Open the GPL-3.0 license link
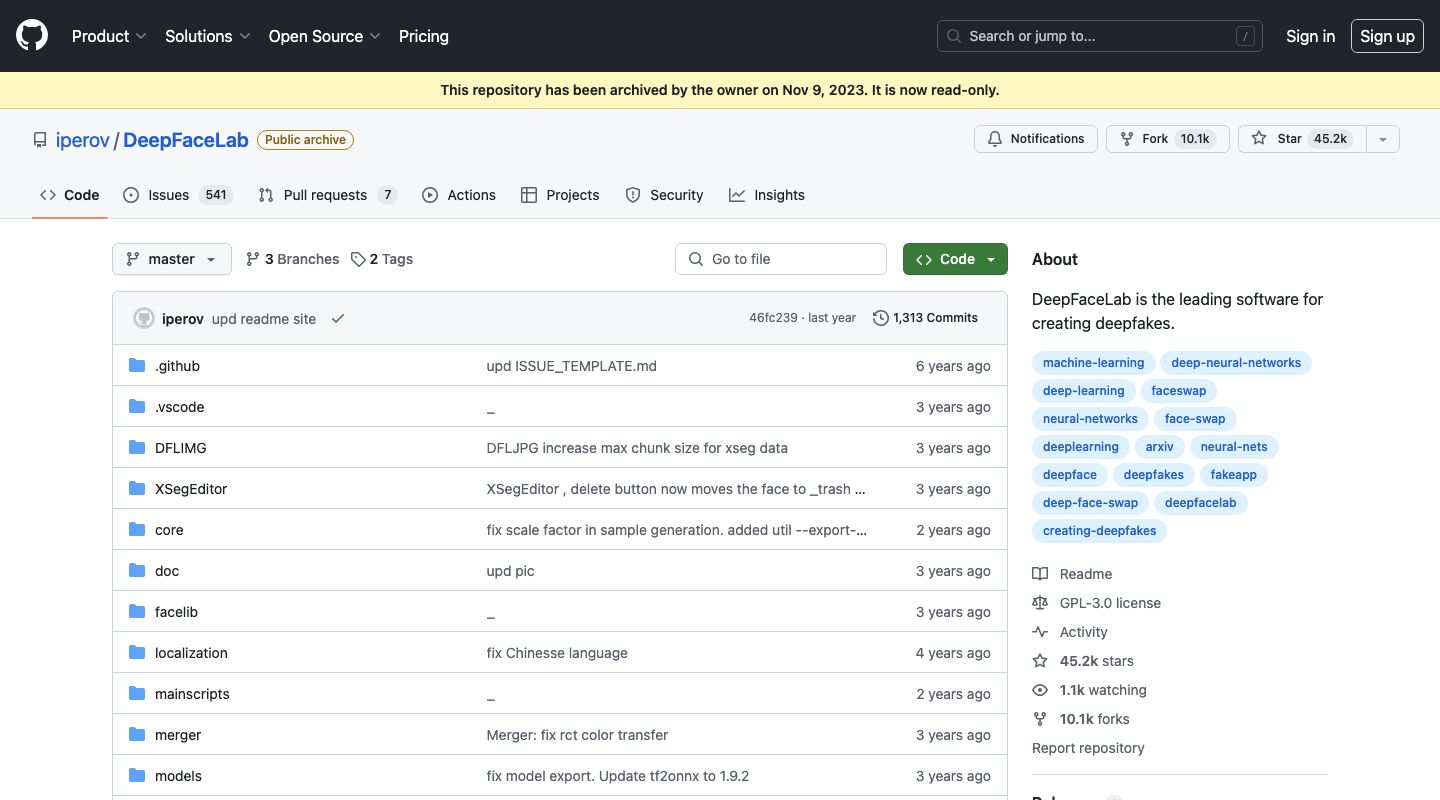Image resolution: width=1440 pixels, height=800 pixels. coord(1110,603)
